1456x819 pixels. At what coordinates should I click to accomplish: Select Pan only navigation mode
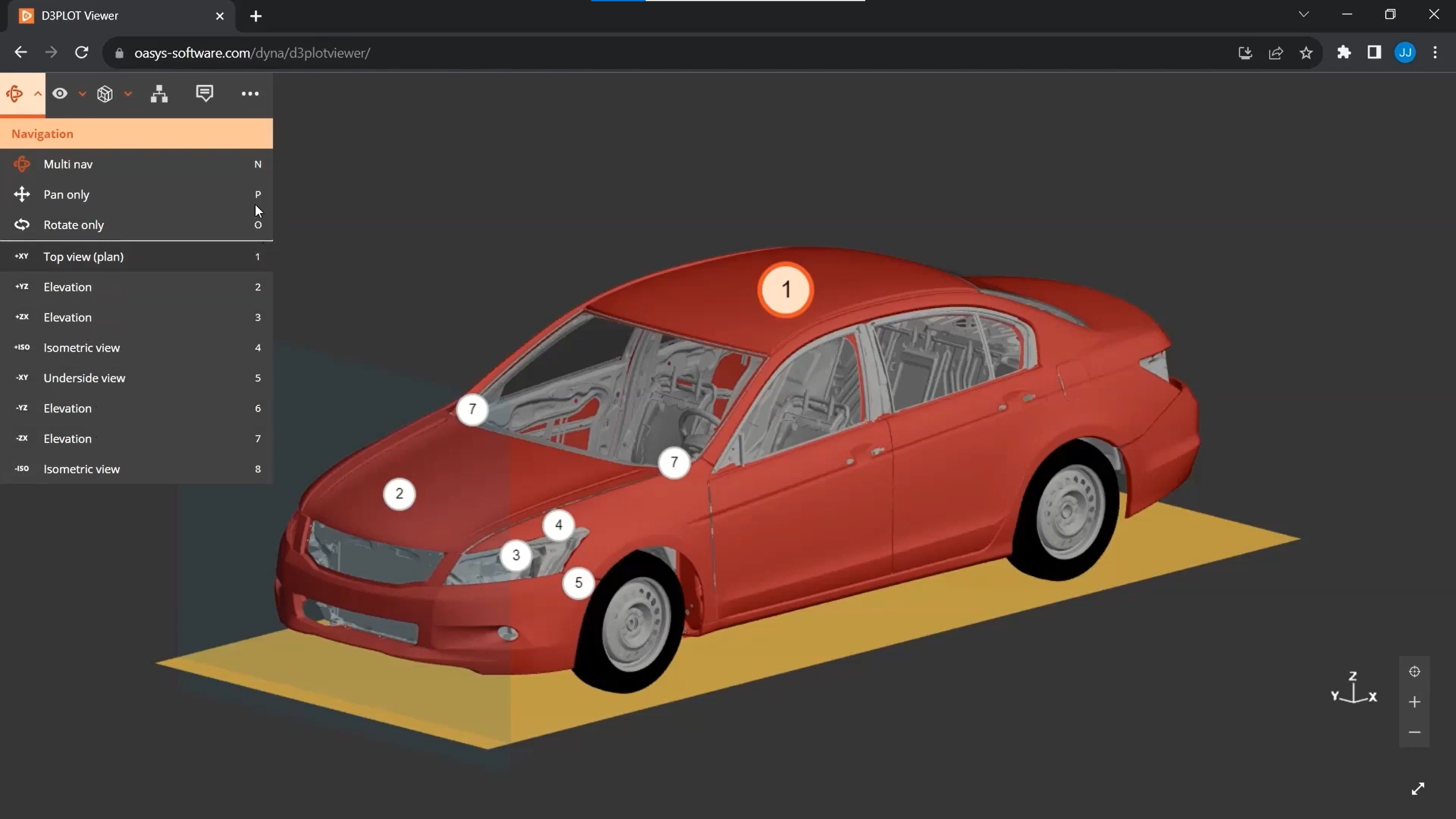tap(136, 195)
